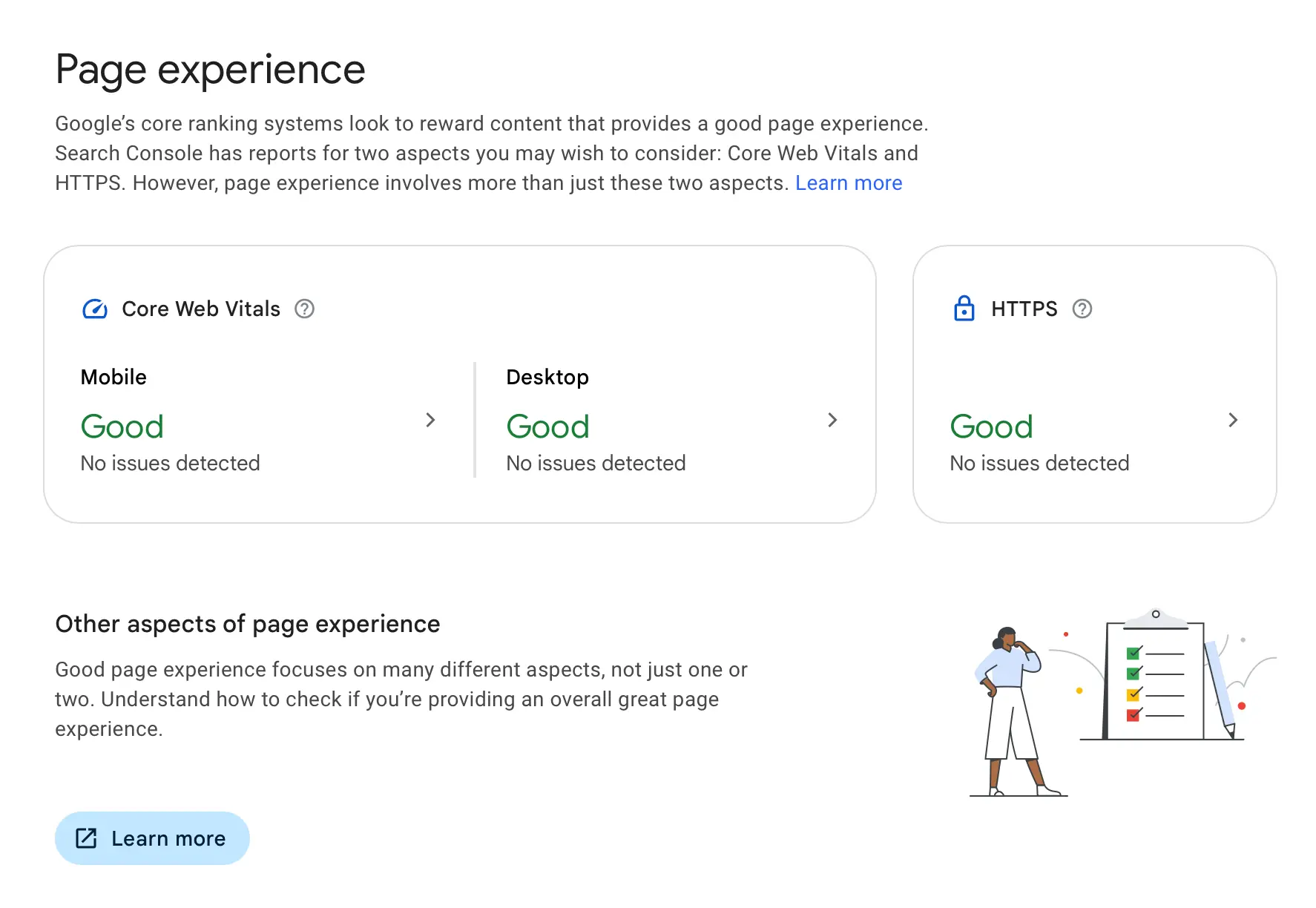Screen dimensions: 1316x908
Task: Select the Desktop "Good" status text
Action: pos(547,427)
